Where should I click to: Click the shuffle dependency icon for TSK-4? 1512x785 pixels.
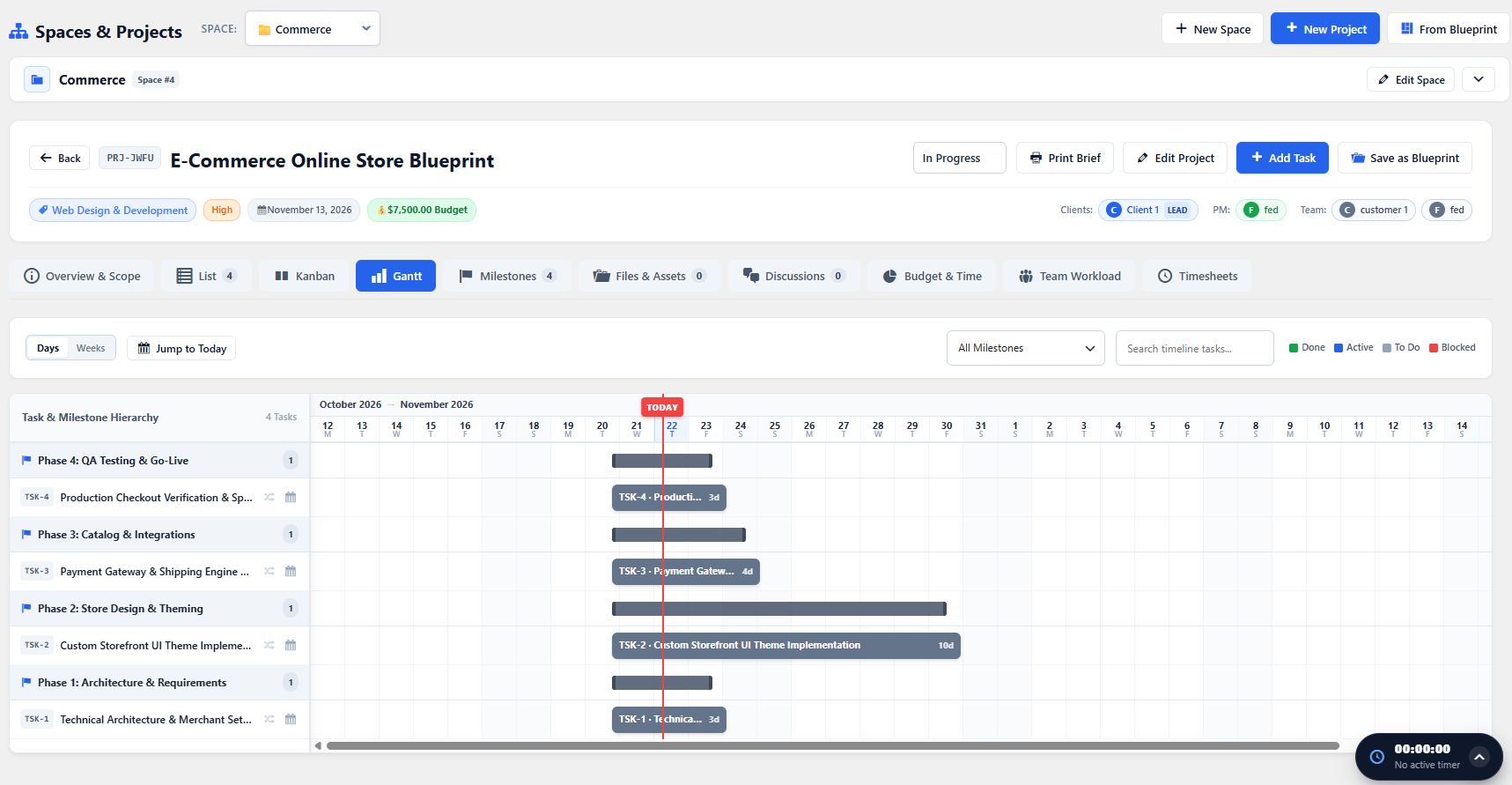point(269,497)
